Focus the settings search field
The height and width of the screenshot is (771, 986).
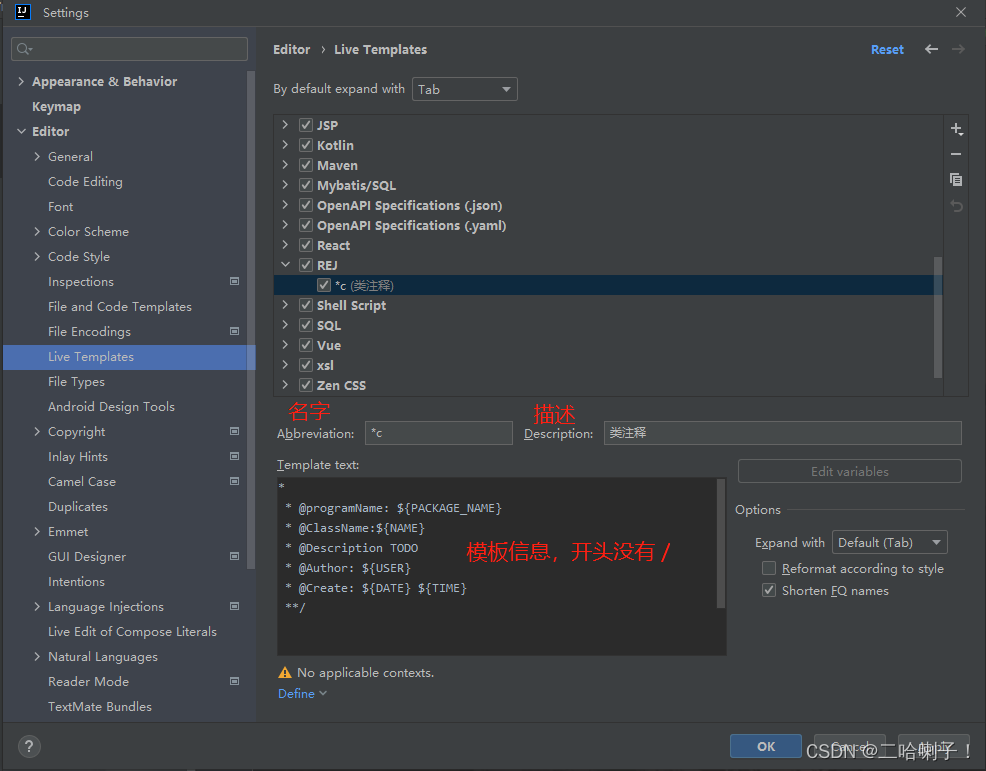point(129,49)
